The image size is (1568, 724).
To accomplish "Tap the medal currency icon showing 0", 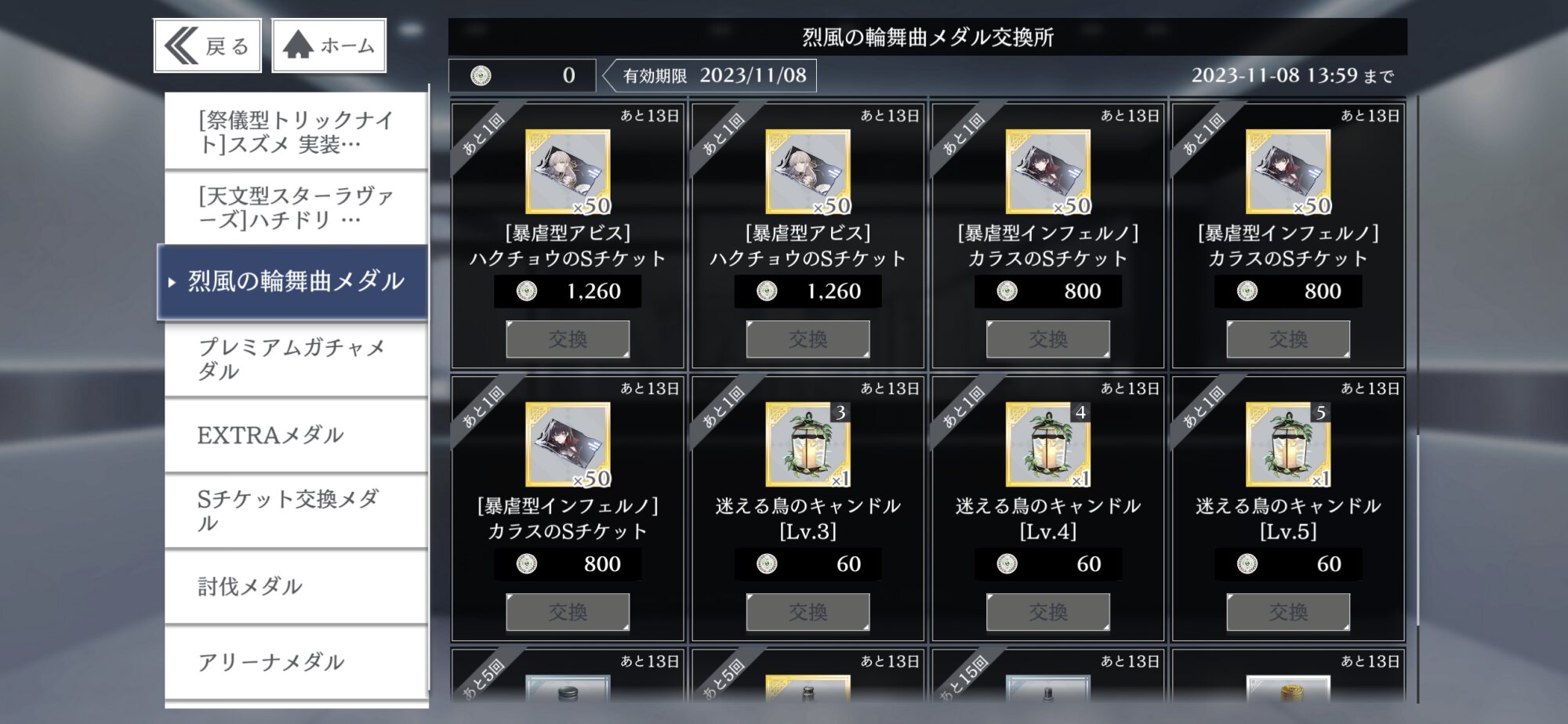I will [x=481, y=75].
